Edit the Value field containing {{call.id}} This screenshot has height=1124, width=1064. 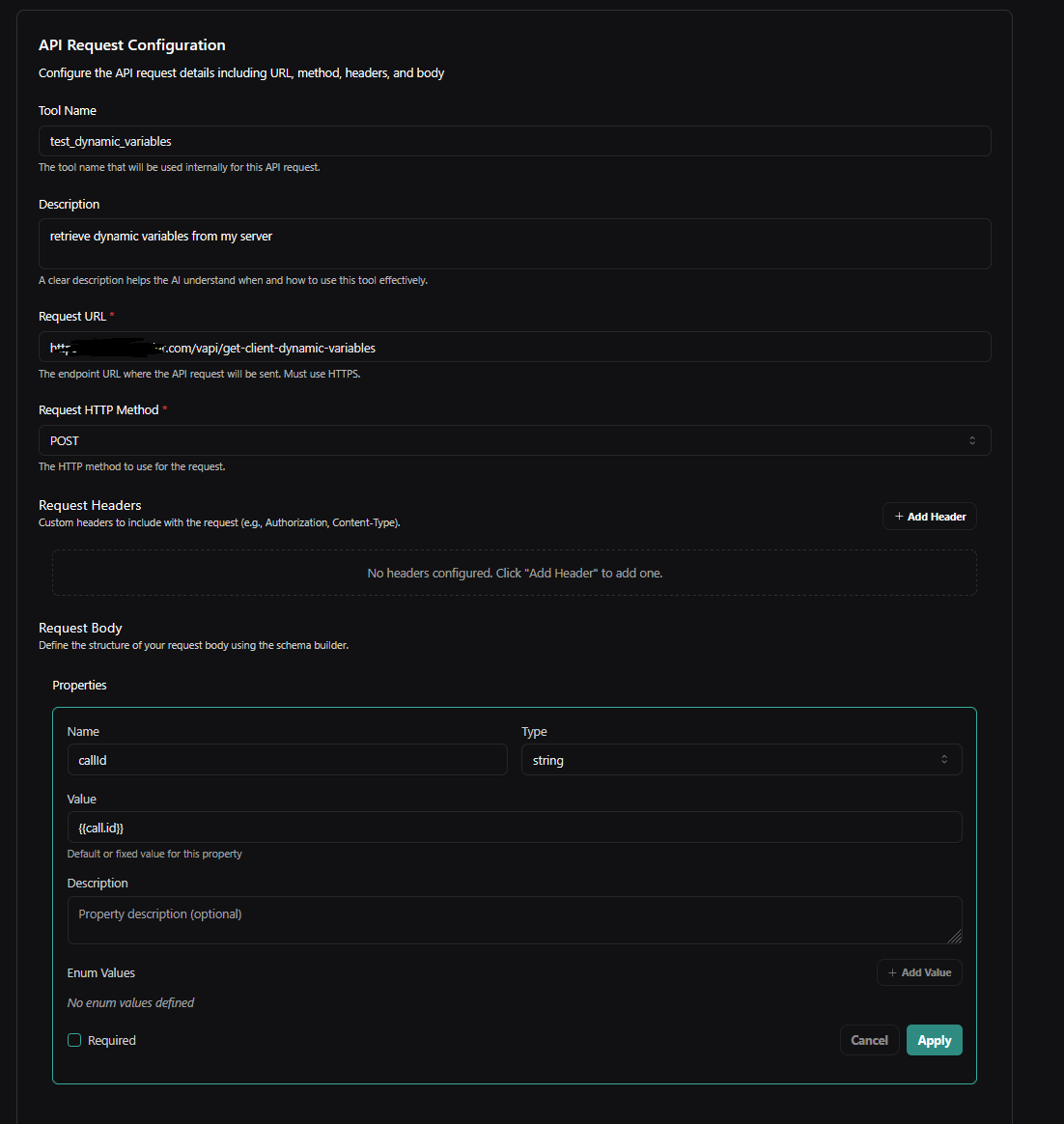515,828
